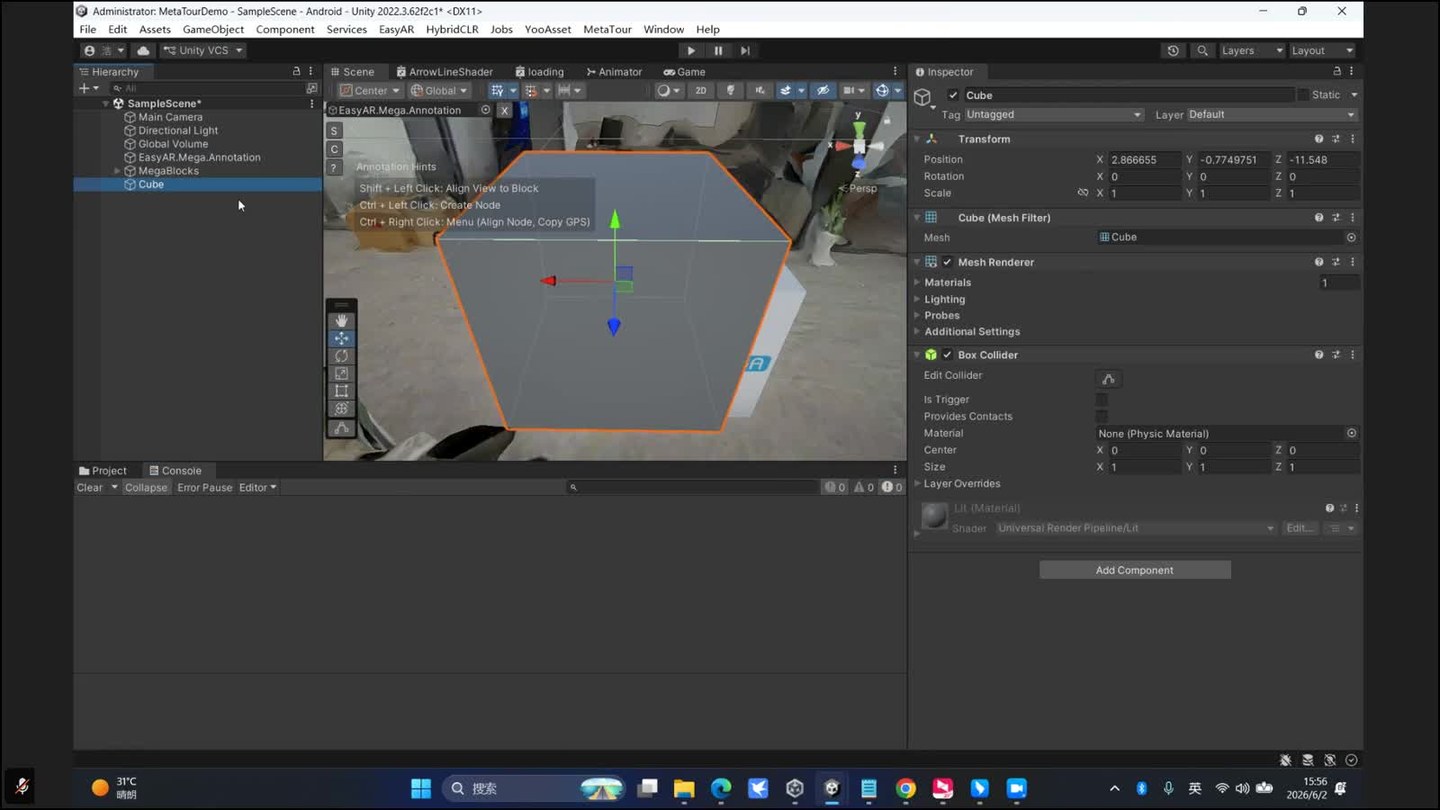Open the Layers dropdown in top toolbar
Image resolution: width=1440 pixels, height=810 pixels.
(1252, 51)
